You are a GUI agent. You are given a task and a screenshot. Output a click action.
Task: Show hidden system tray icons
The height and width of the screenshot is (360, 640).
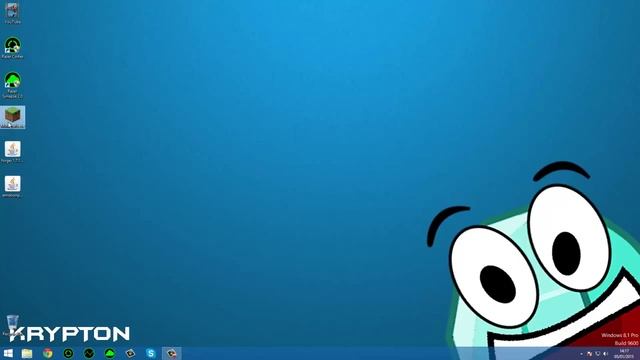[581, 354]
